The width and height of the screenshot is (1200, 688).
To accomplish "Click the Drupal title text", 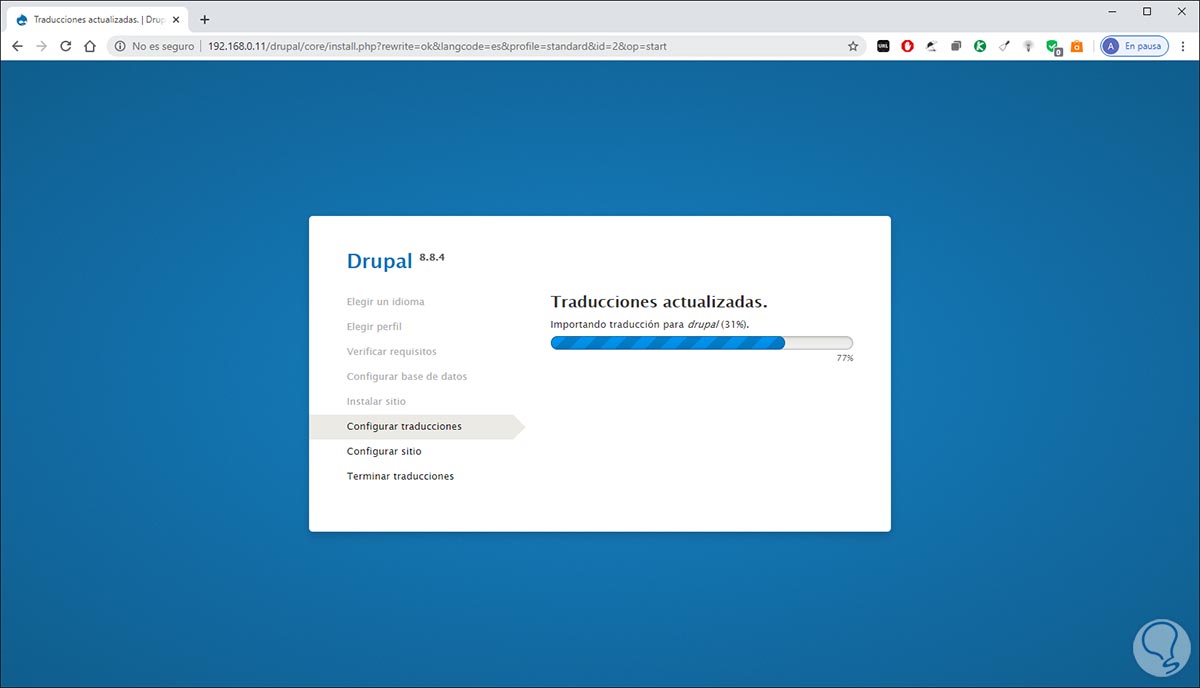I will point(379,261).
